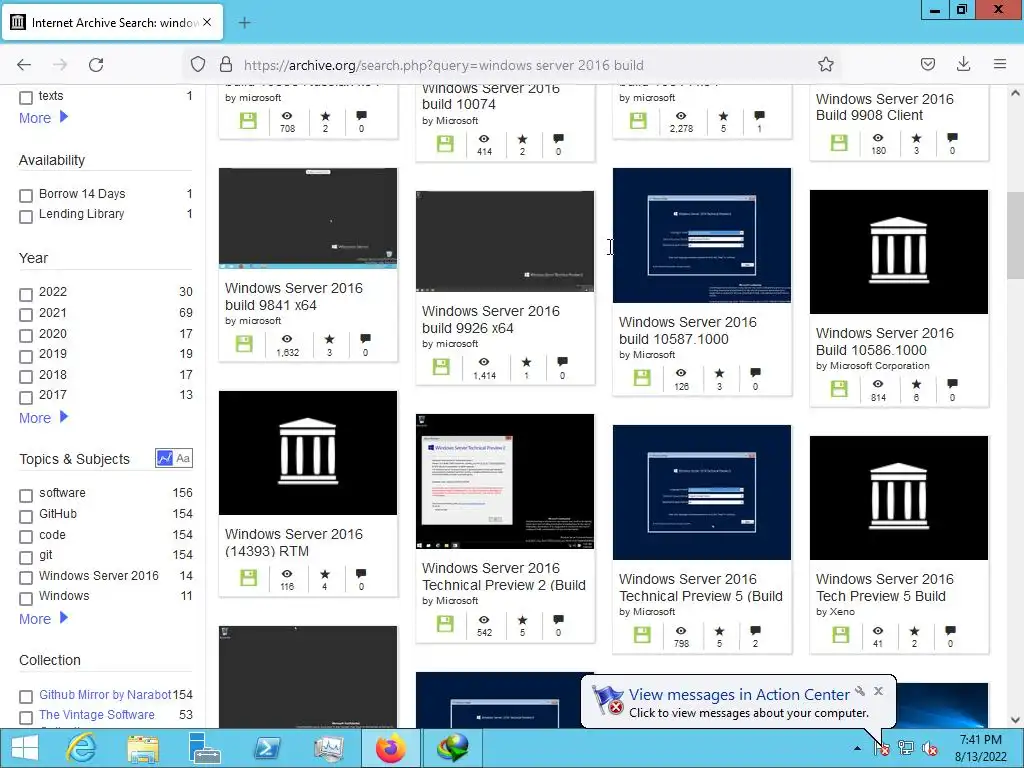Click the padlock site info icon
This screenshot has width=1024, height=768.
[226, 65]
